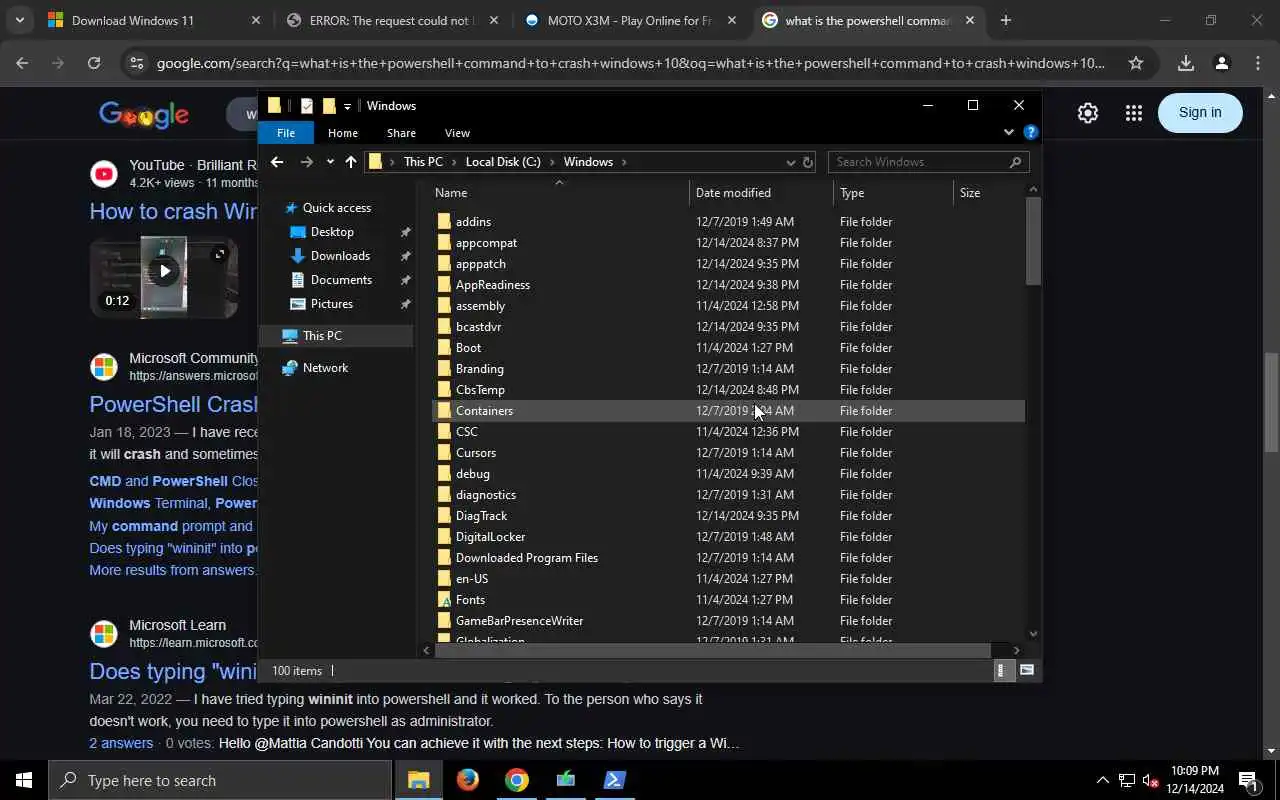Open the Google apps grid
Viewport: 1280px width, 800px height.
(x=1133, y=113)
